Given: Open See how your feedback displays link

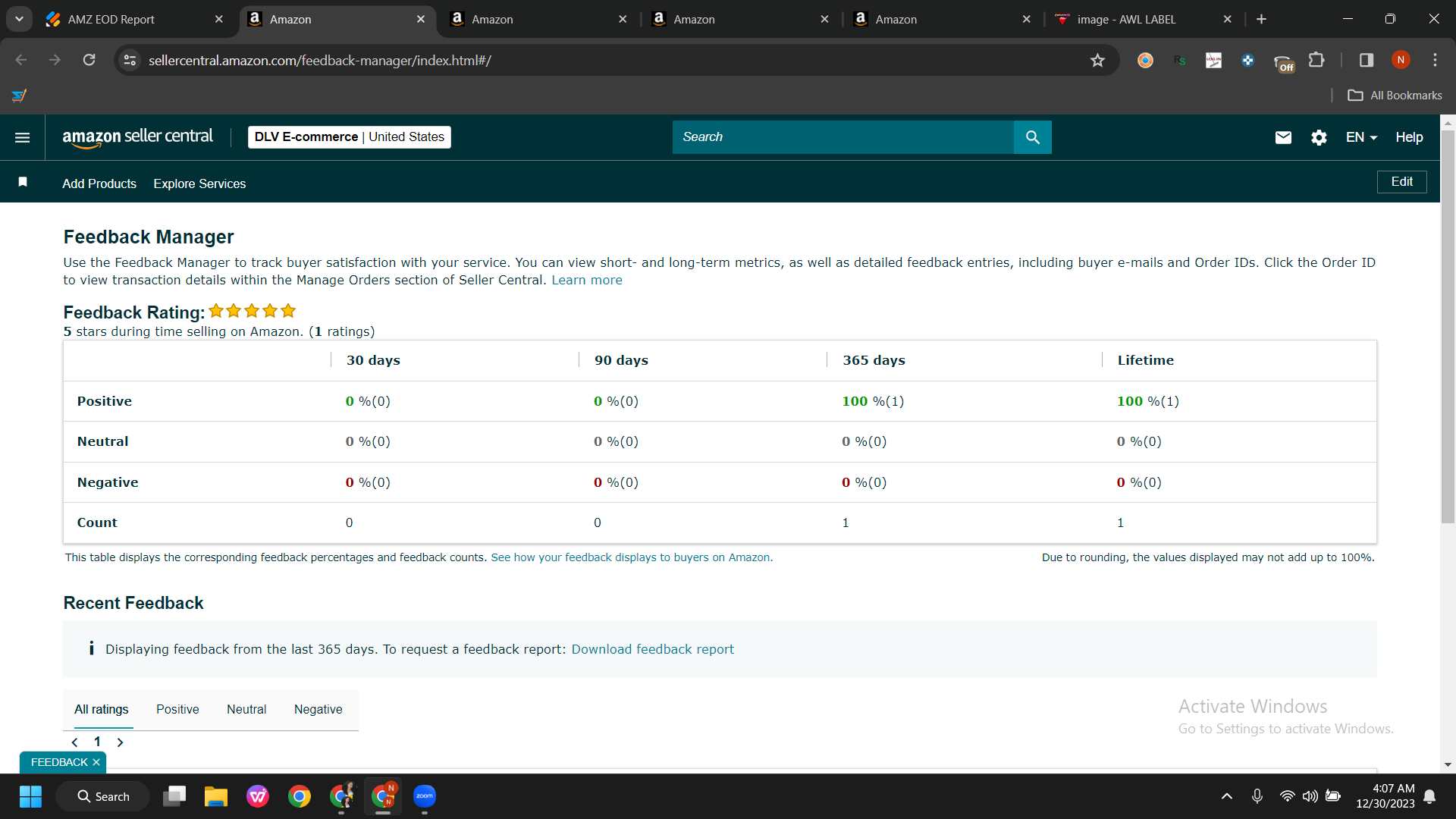Looking at the screenshot, I should (x=631, y=557).
